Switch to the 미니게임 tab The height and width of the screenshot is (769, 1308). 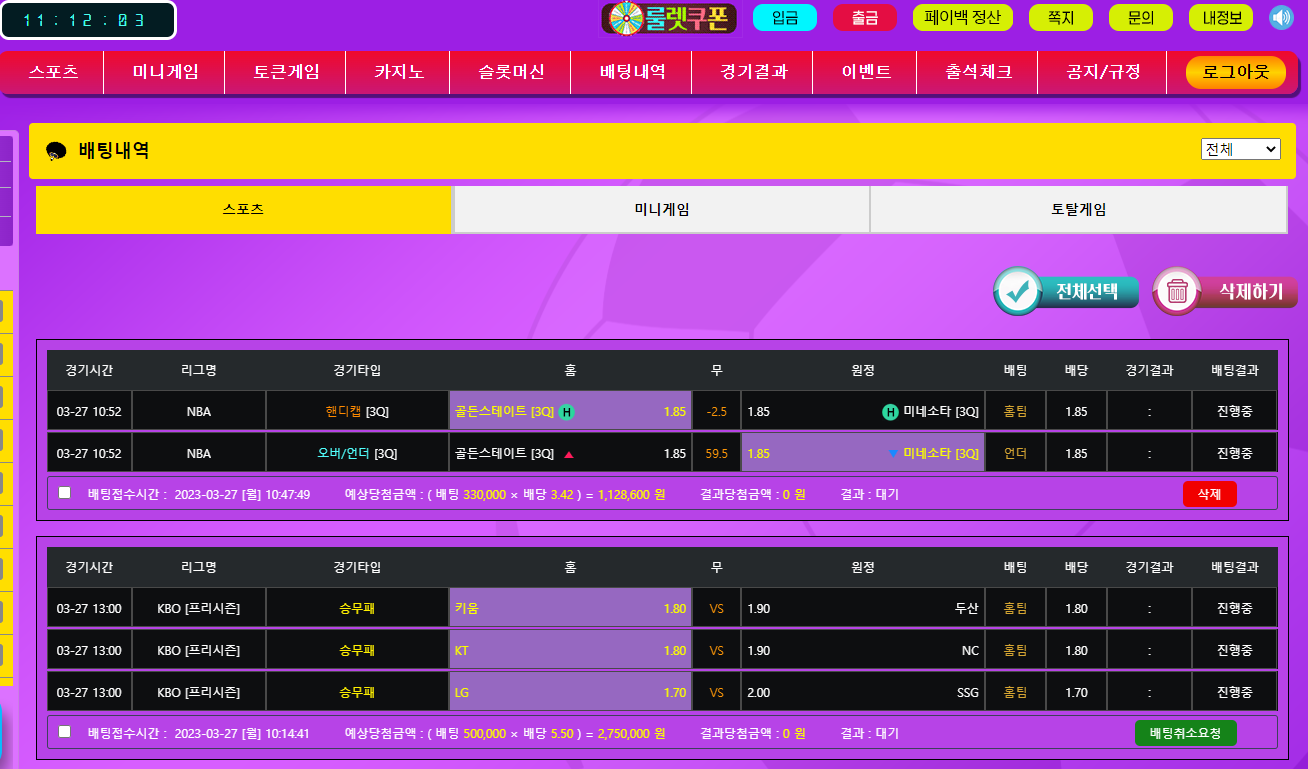[x=662, y=210]
